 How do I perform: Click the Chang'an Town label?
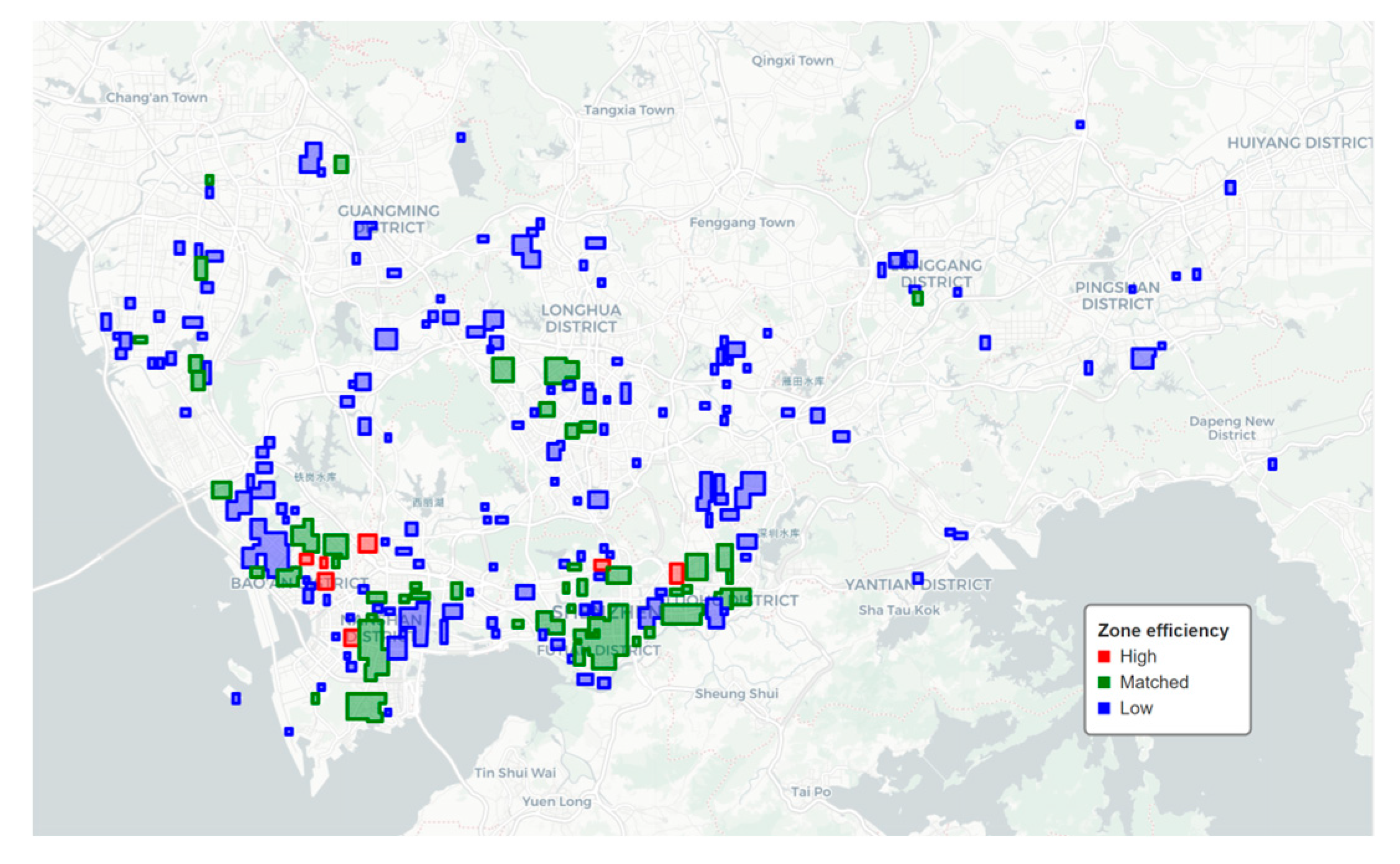157,98
